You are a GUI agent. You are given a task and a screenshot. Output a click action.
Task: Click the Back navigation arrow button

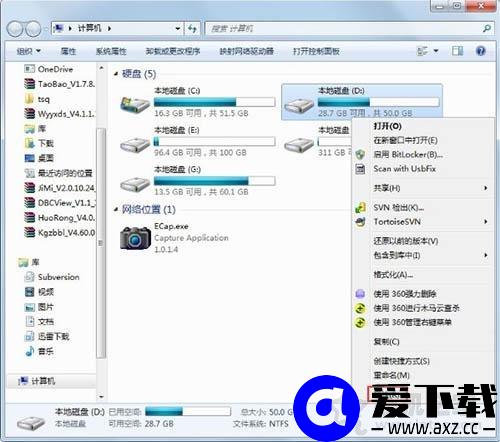(x=15, y=29)
